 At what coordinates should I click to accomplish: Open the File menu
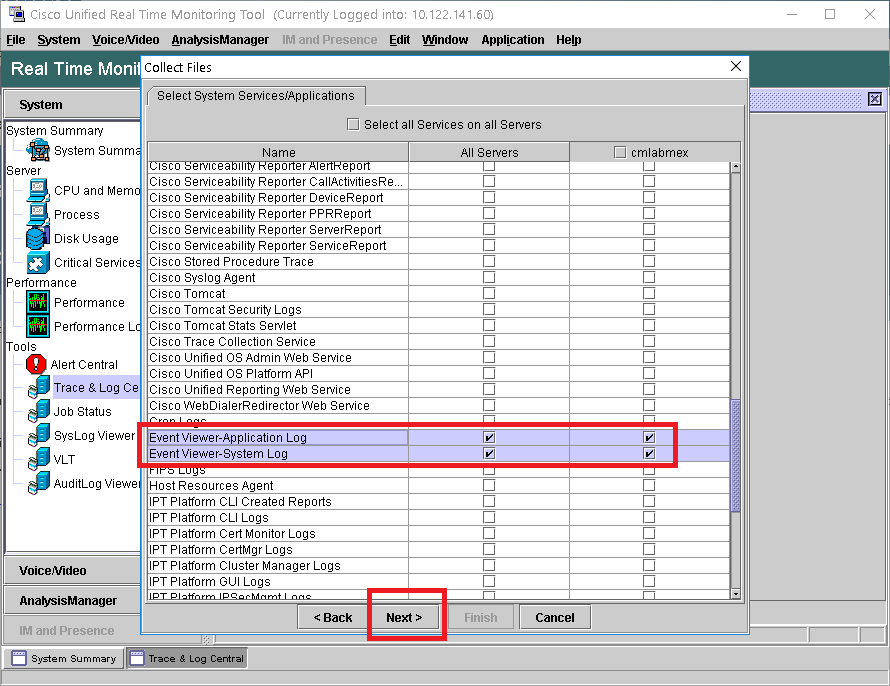(x=16, y=40)
